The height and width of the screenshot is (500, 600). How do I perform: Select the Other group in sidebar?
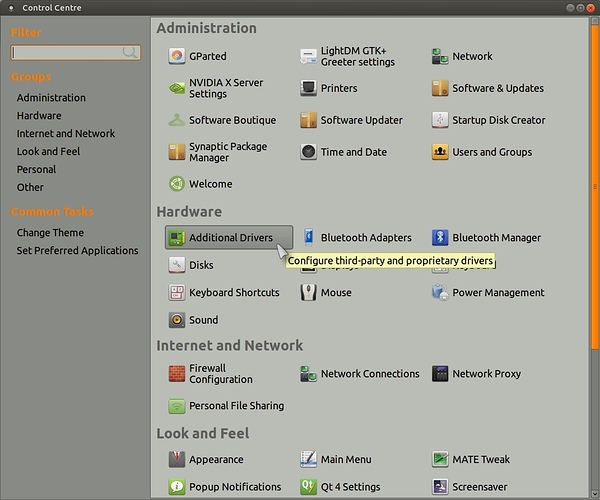click(x=30, y=187)
